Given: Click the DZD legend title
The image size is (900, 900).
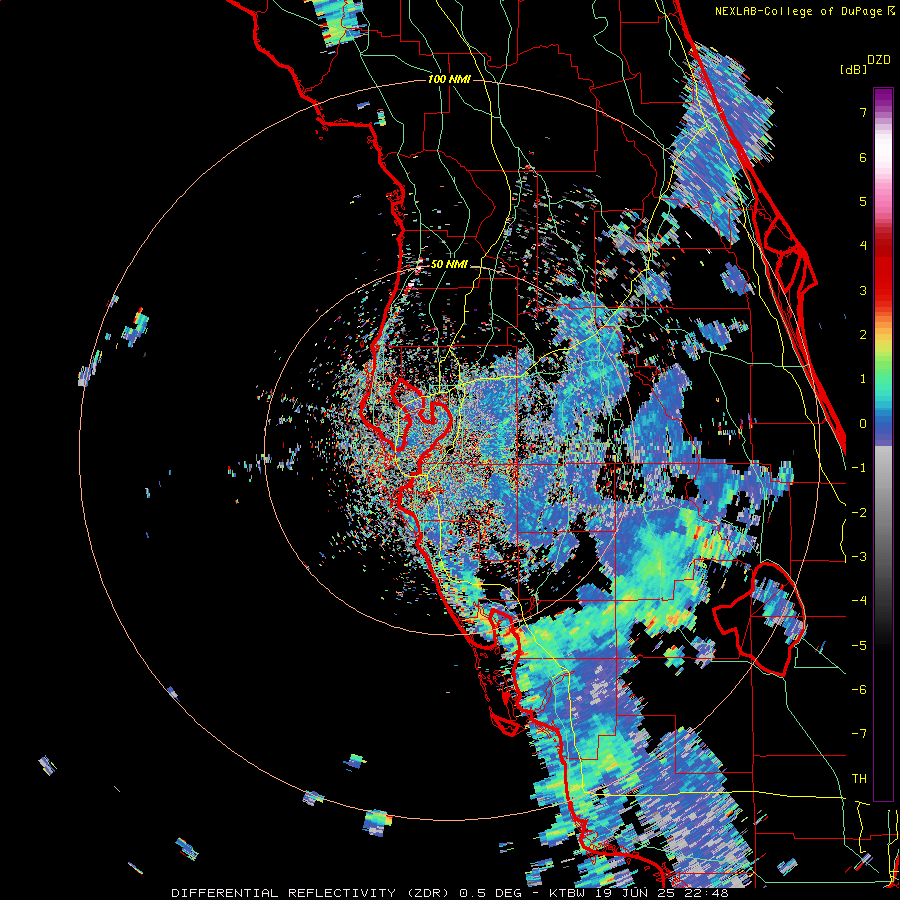Looking at the screenshot, I should tap(879, 60).
